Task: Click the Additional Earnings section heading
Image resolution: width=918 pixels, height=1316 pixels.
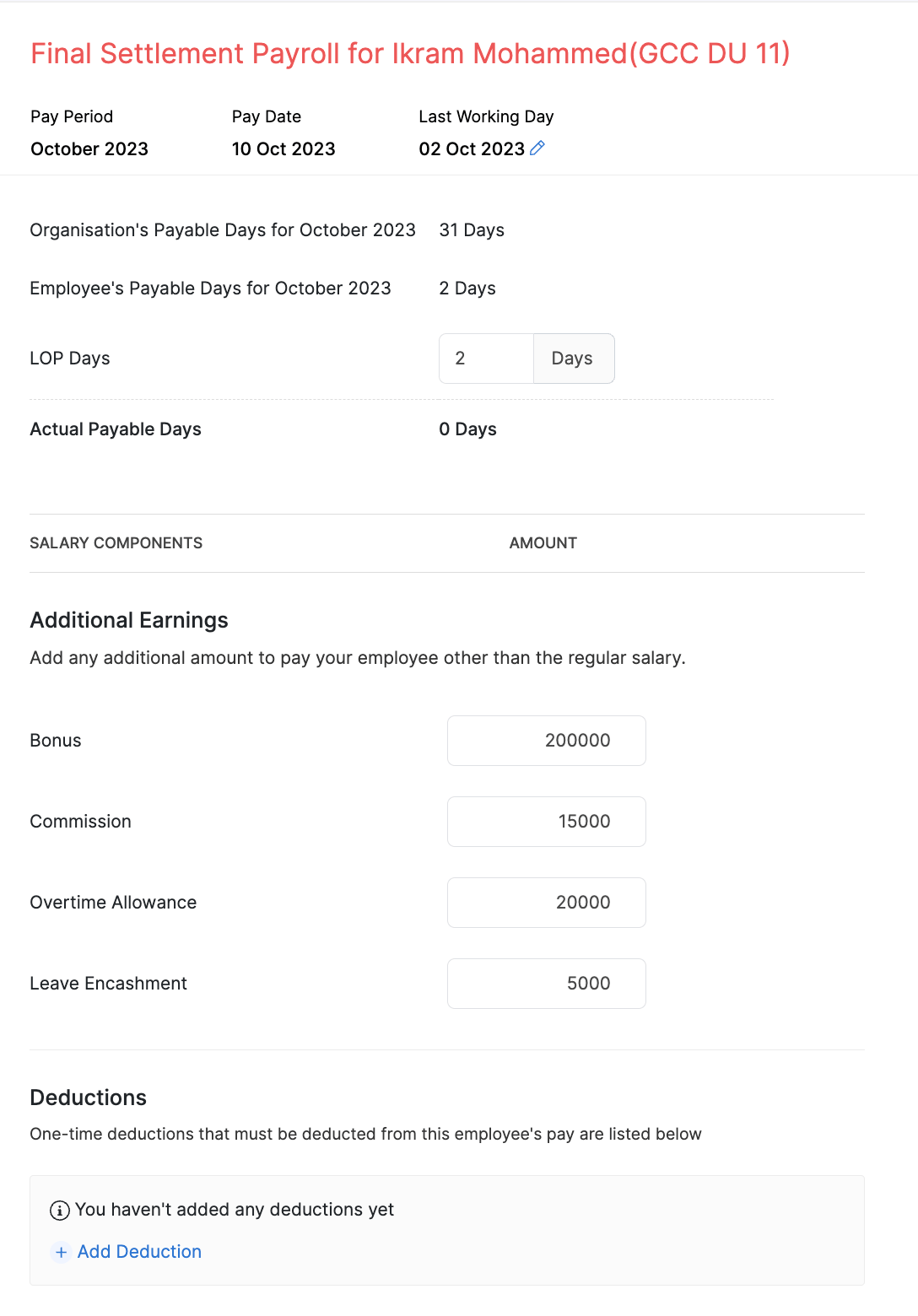Action: (129, 620)
